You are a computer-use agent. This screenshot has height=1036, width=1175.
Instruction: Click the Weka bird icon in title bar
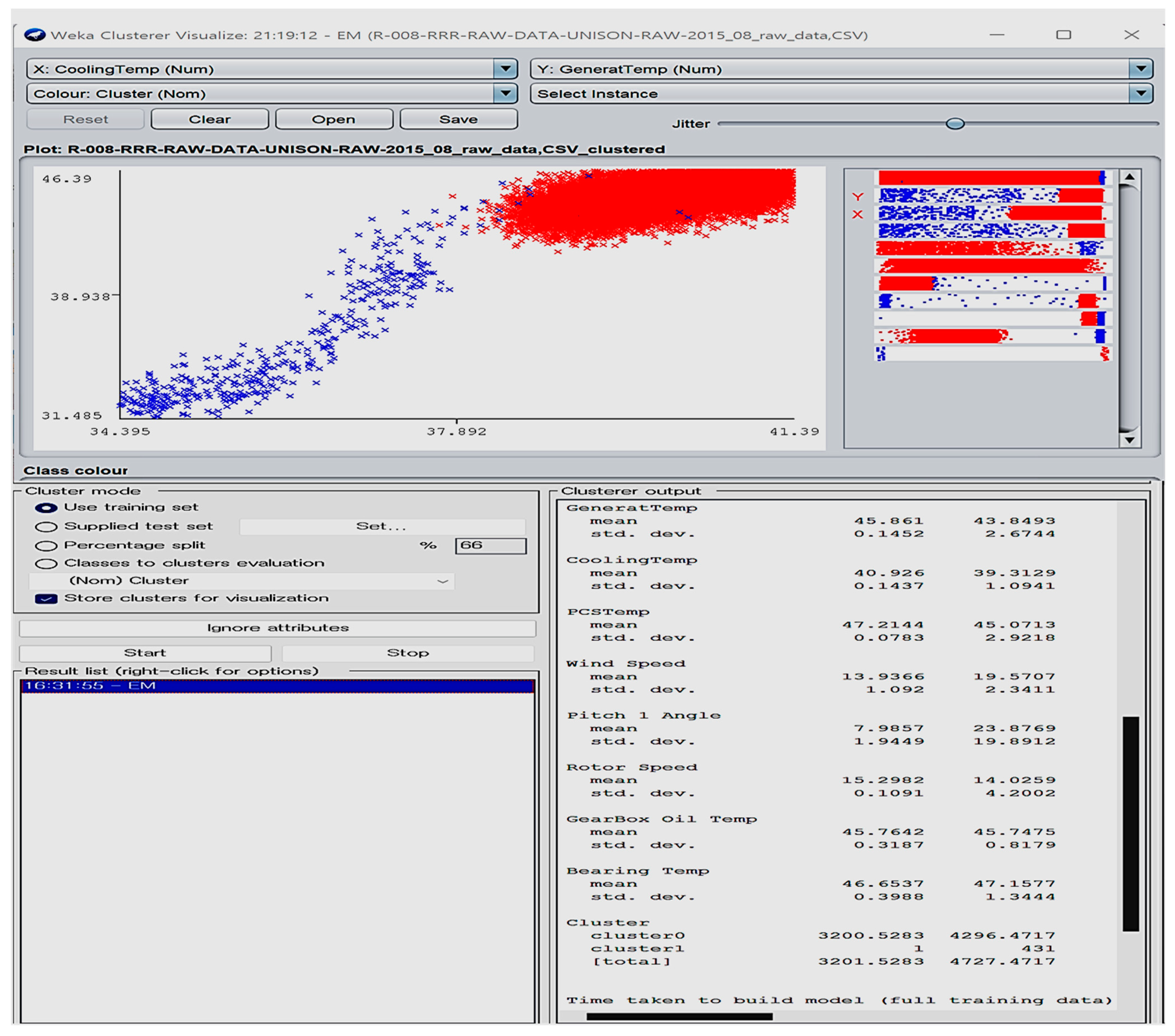pos(34,35)
